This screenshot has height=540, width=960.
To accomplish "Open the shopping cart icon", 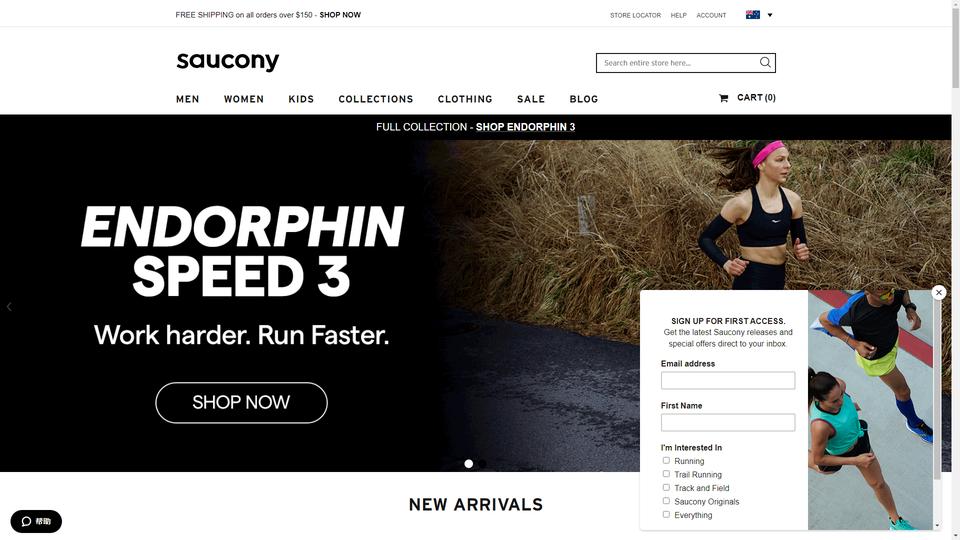I will (x=723, y=98).
